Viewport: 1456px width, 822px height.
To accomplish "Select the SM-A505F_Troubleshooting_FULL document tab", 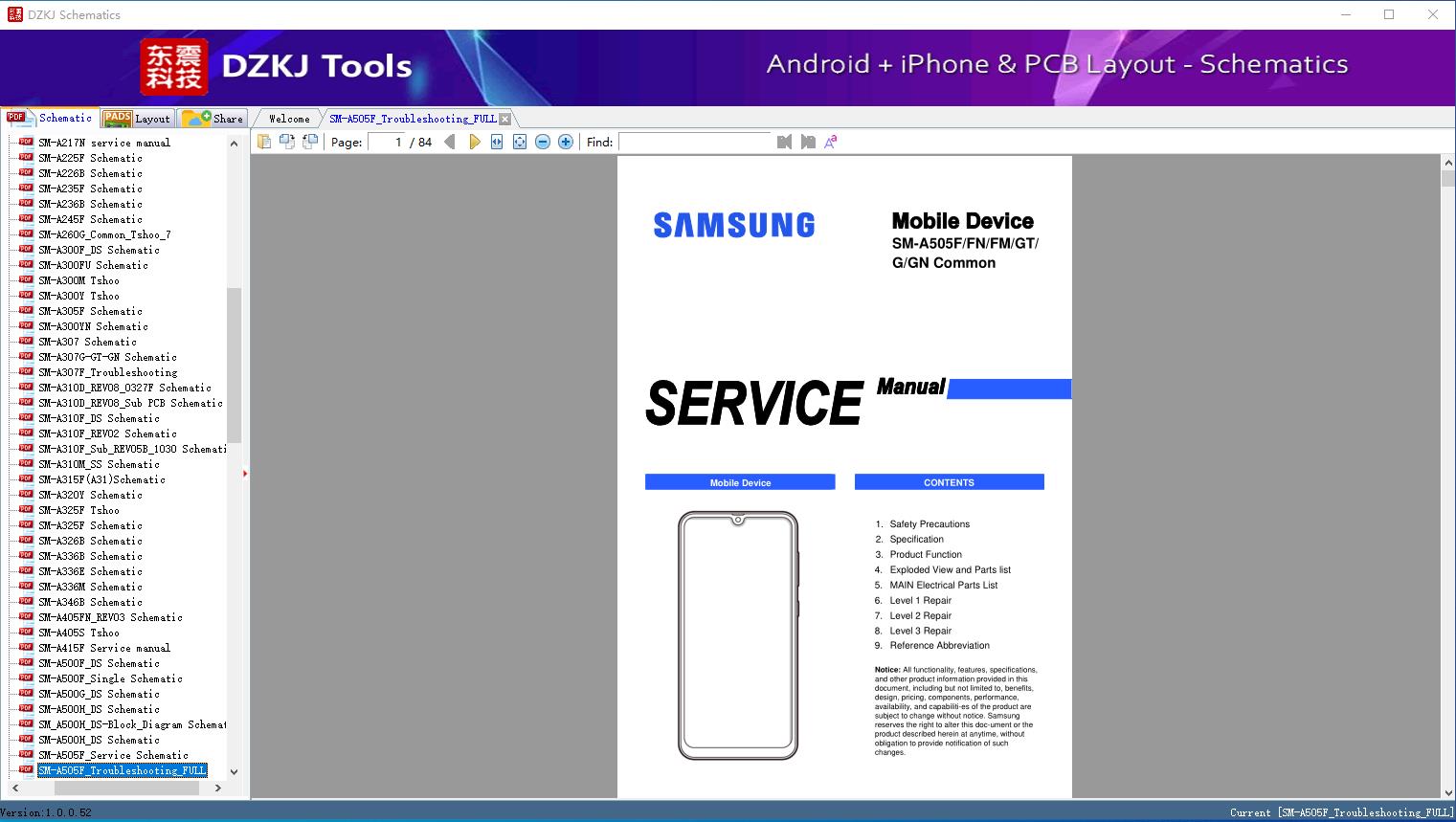I will point(413,119).
